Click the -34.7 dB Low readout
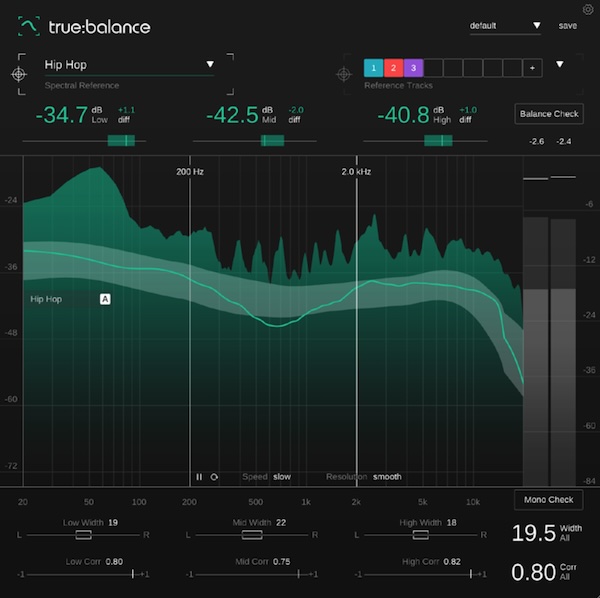The image size is (600, 598). coord(62,115)
